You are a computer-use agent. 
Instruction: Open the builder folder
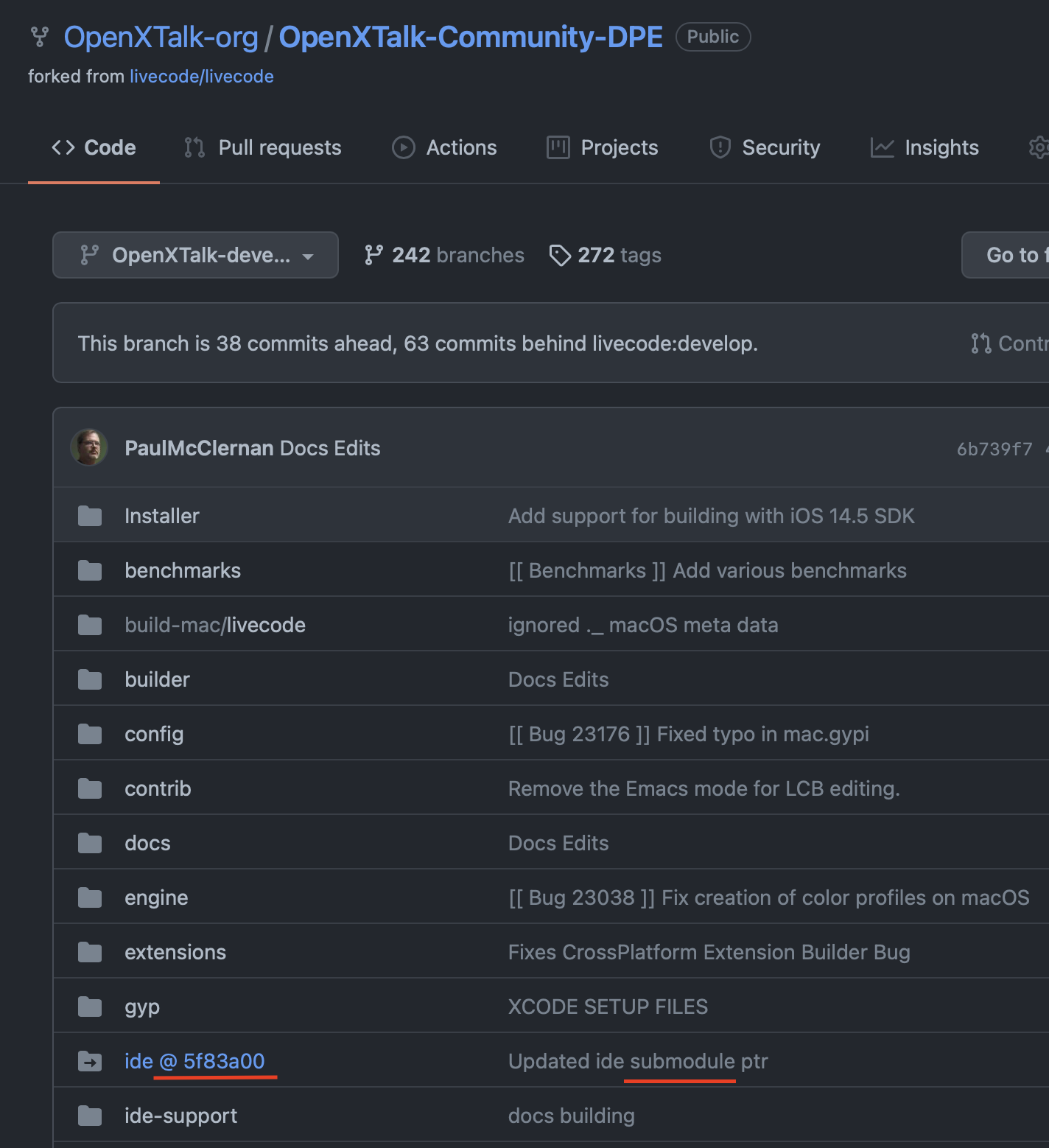coord(158,679)
